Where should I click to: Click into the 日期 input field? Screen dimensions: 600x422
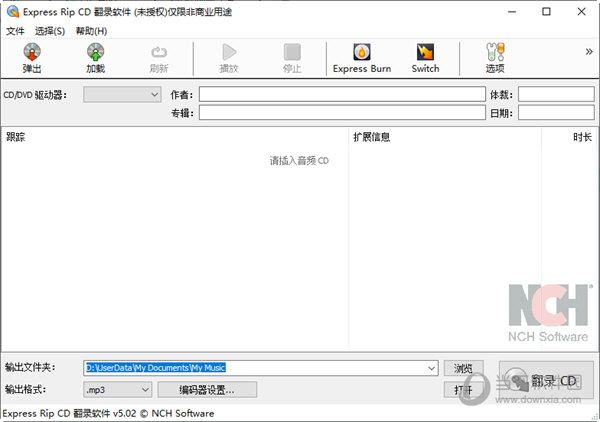556,112
